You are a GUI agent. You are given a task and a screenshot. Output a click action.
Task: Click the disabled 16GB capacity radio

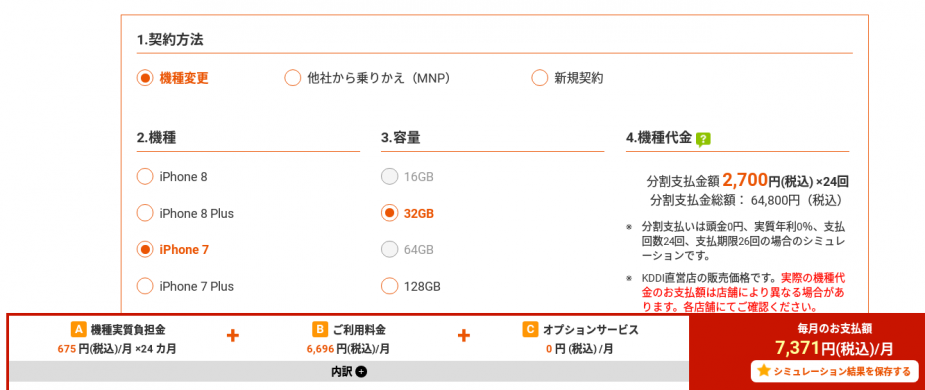389,176
